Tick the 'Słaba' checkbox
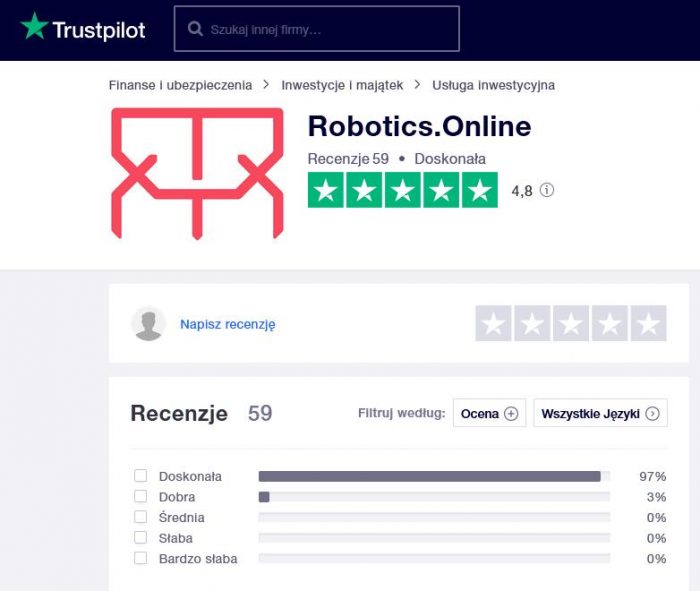This screenshot has height=591, width=700. pos(141,537)
